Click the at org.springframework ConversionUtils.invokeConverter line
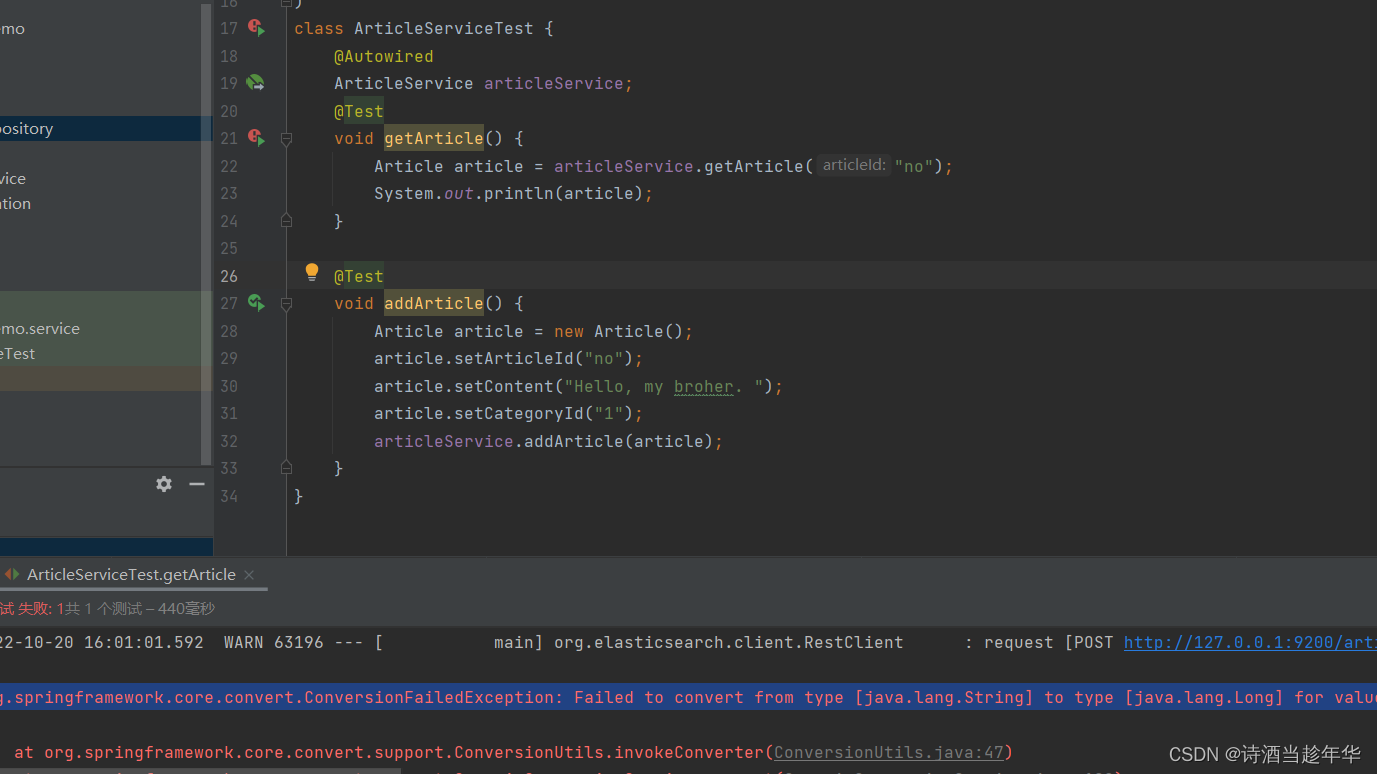Image resolution: width=1377 pixels, height=774 pixels. [514, 752]
